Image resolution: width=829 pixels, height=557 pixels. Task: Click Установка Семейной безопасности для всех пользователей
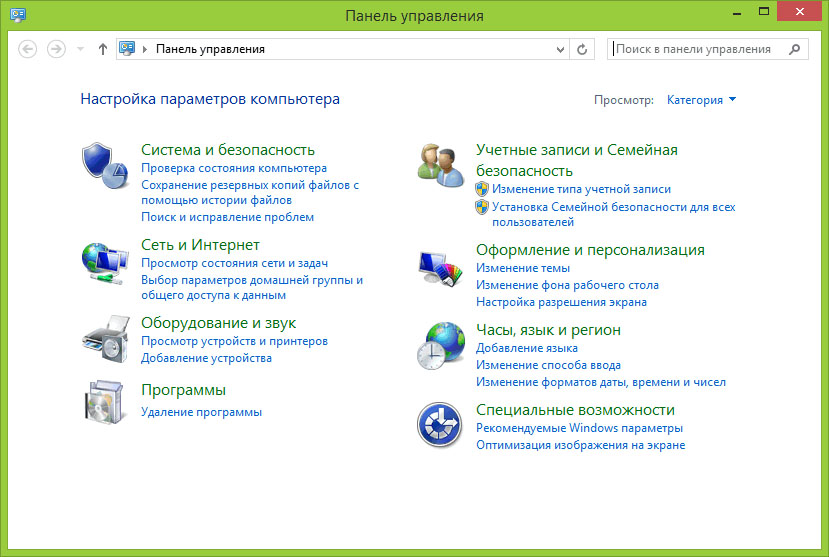(613, 215)
